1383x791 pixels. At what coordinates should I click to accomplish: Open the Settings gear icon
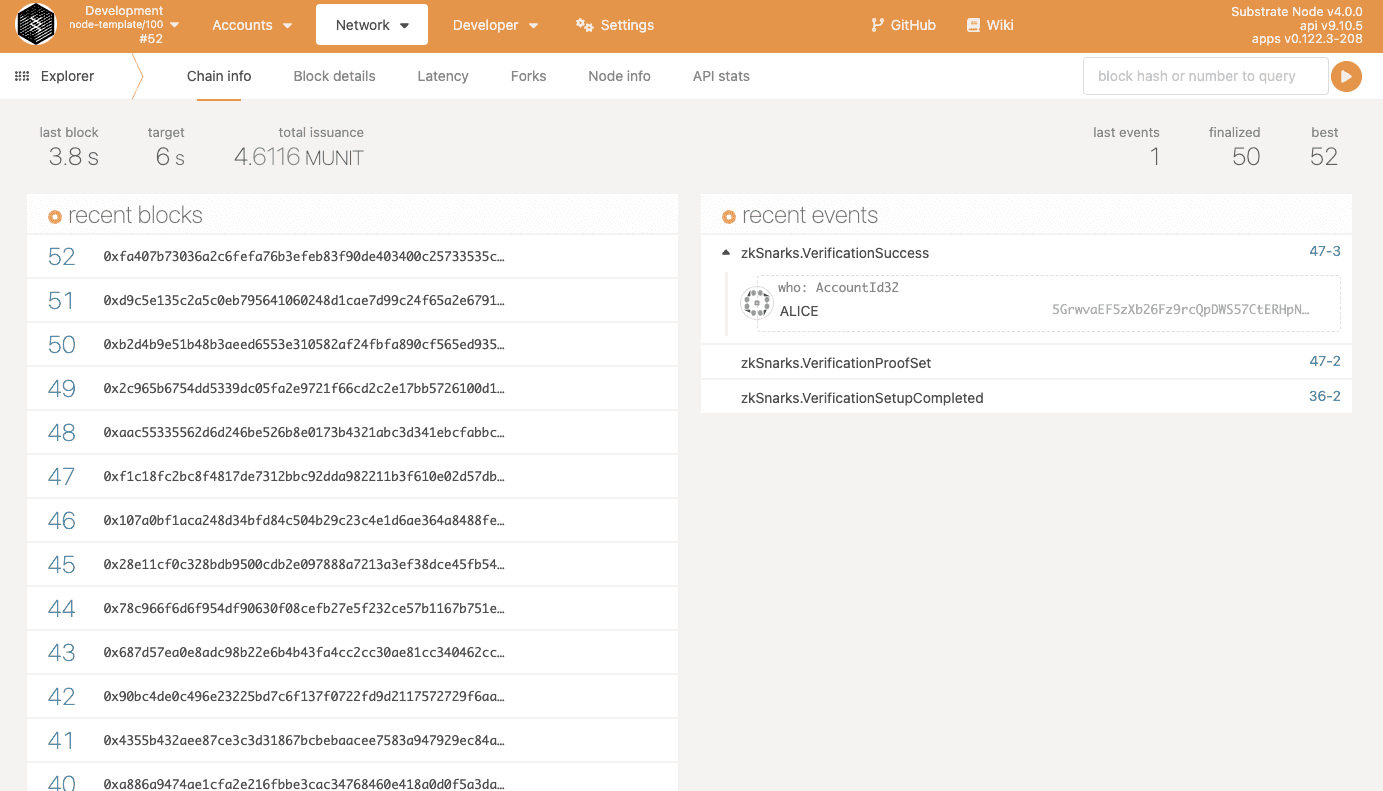tap(584, 26)
